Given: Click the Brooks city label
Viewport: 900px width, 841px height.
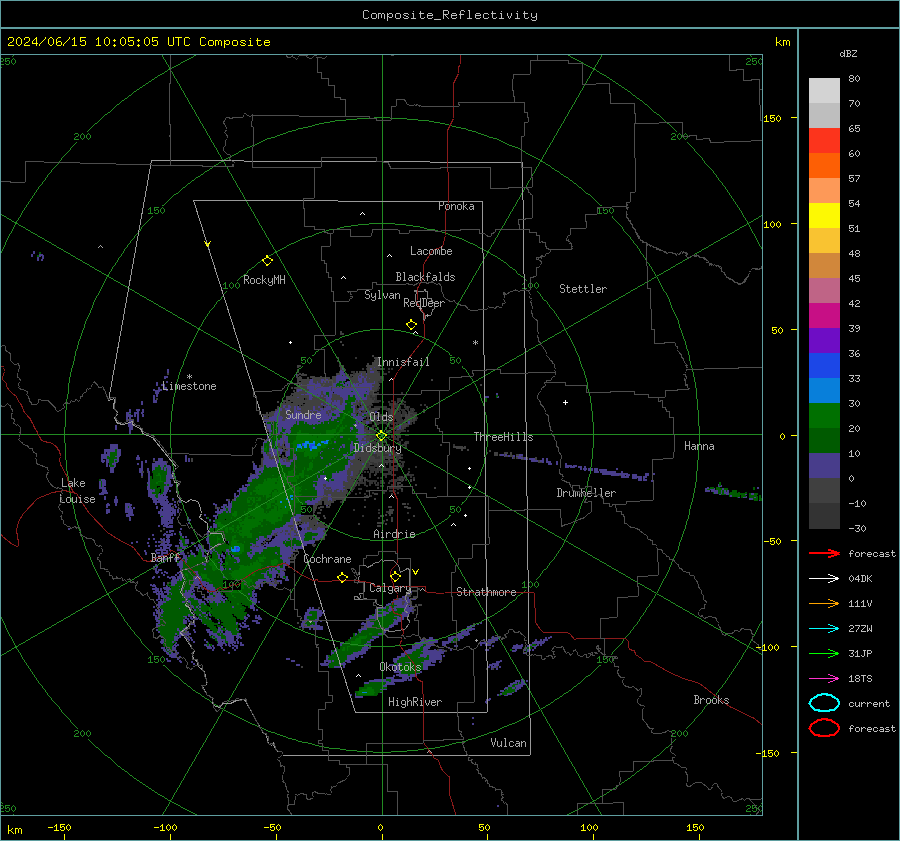Looking at the screenshot, I should coord(711,700).
